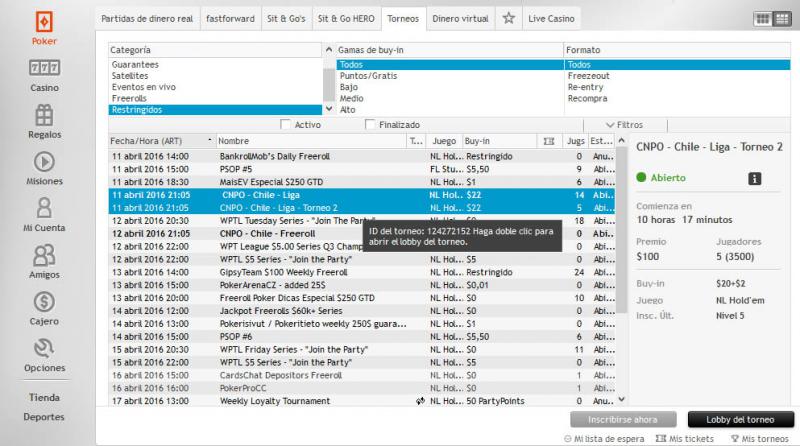Screen dimensions: 800x446
Task: Open the Tienda link
Action: (44, 397)
